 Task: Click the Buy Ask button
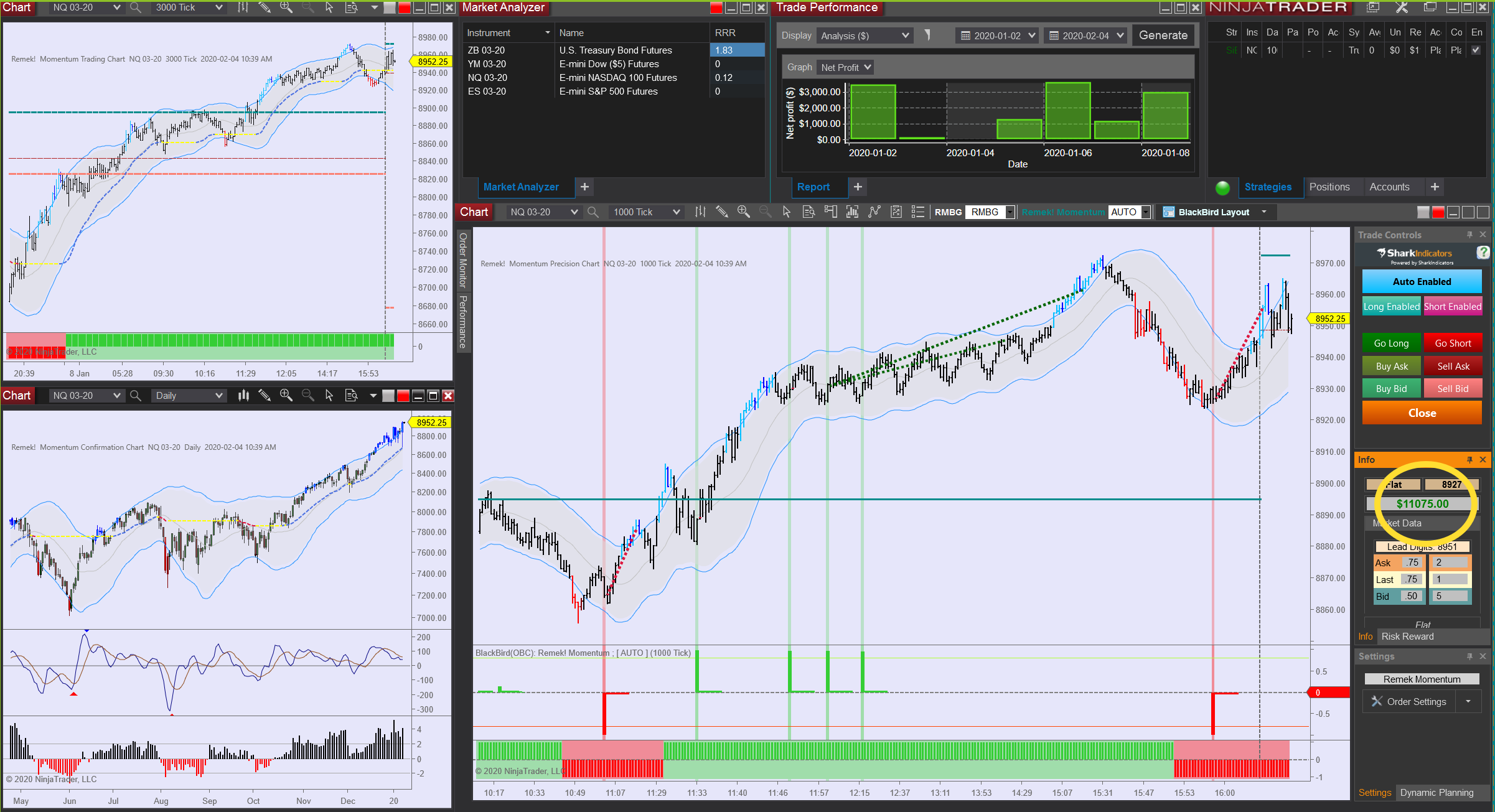(x=1391, y=366)
